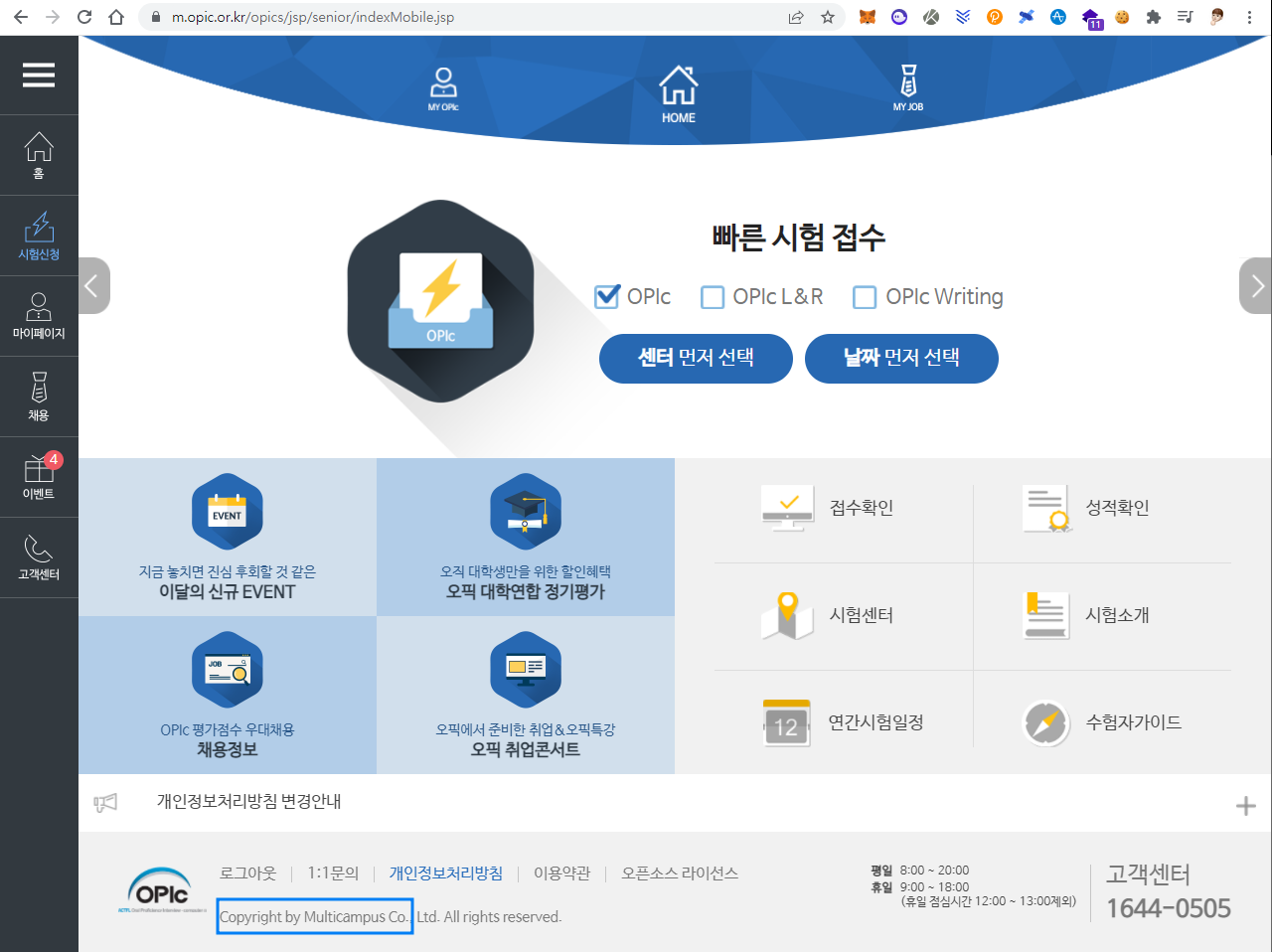Show next slide with right arrow

point(1256,286)
